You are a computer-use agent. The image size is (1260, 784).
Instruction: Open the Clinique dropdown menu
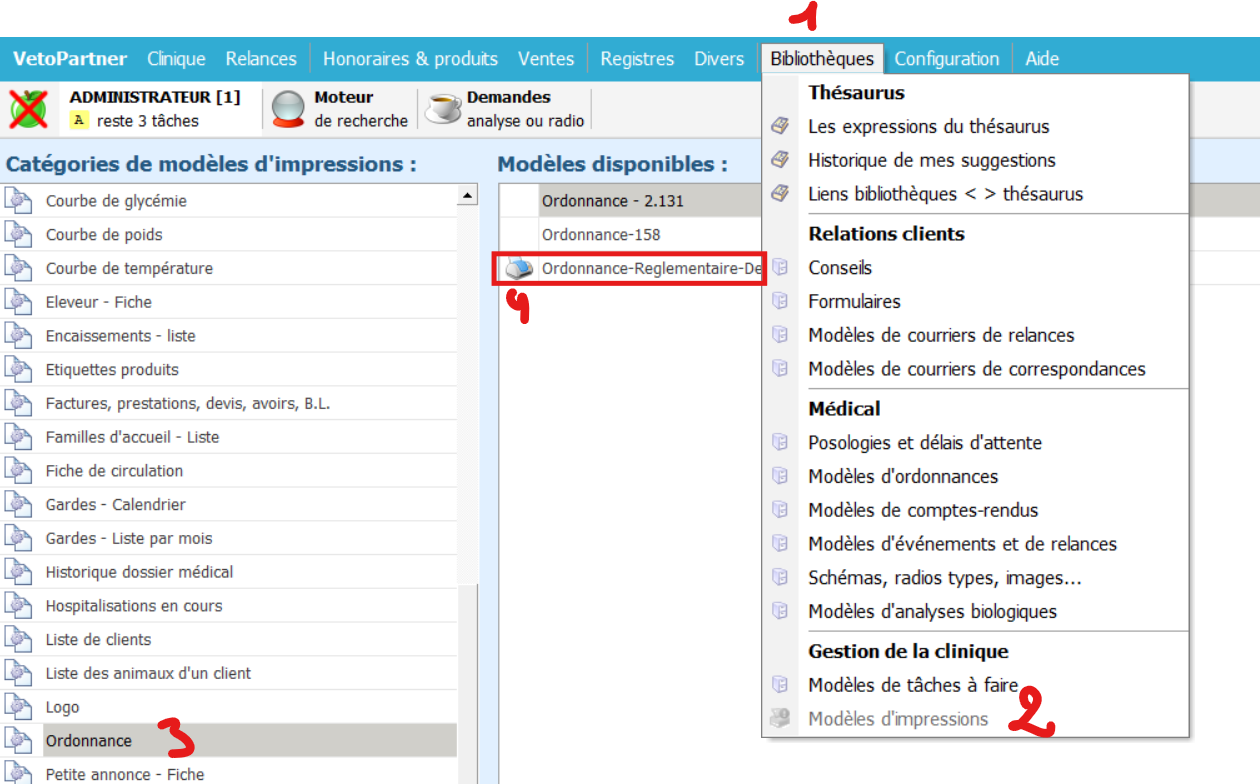click(176, 59)
